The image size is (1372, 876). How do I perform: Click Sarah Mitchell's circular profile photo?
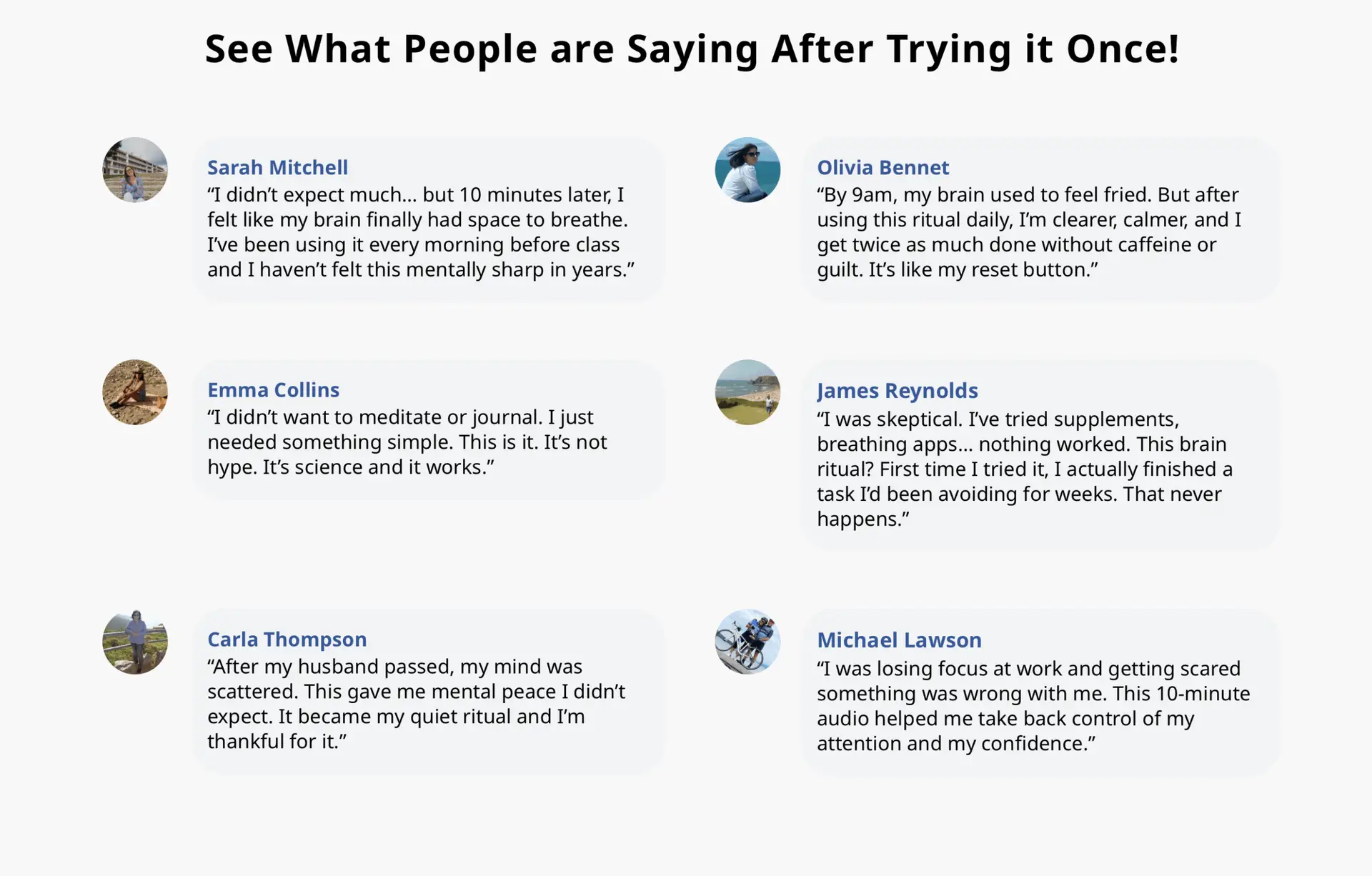coord(135,170)
